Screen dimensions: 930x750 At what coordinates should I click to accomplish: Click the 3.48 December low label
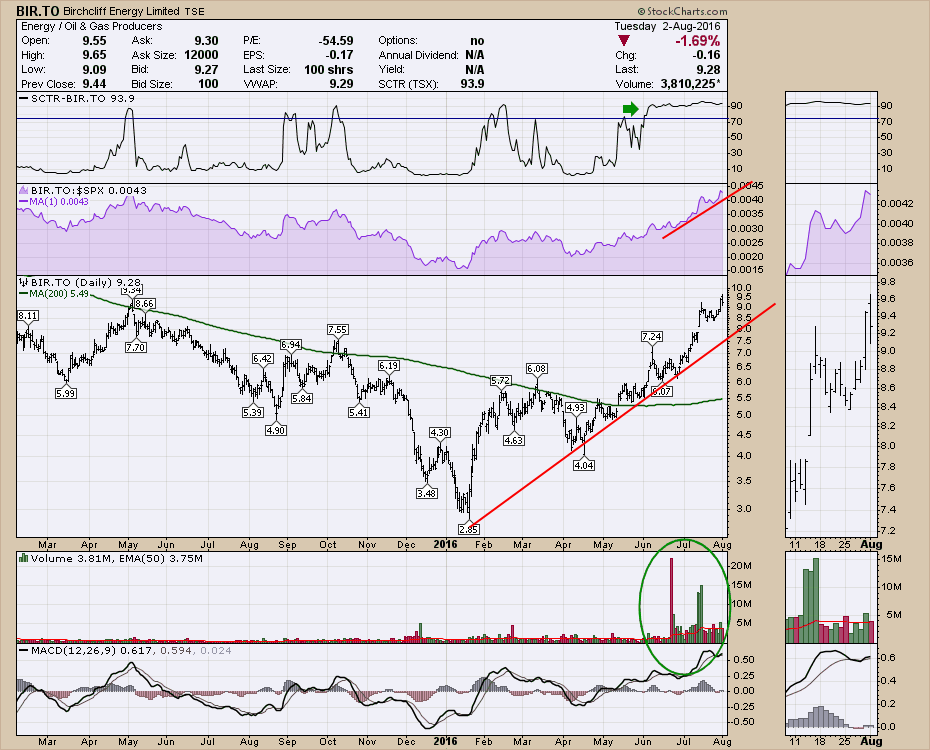point(426,493)
